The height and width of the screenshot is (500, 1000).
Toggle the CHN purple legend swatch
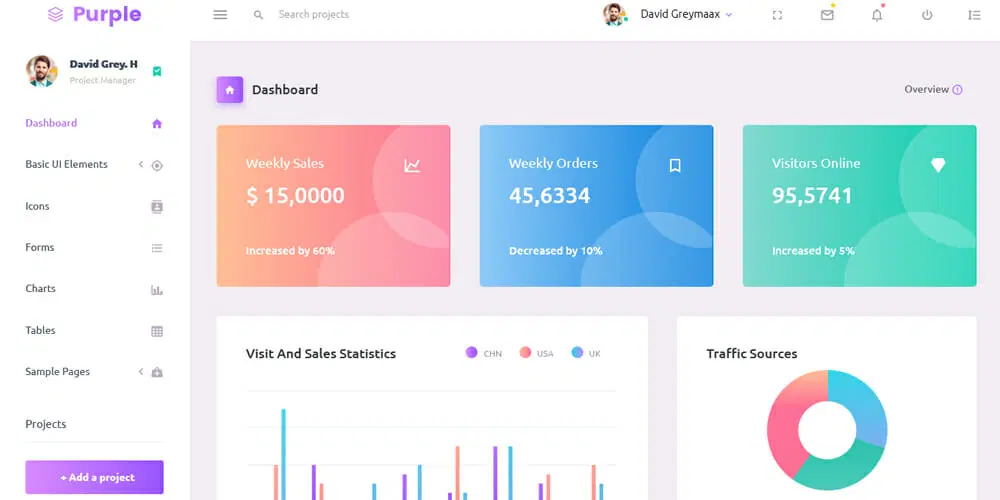[x=471, y=352]
